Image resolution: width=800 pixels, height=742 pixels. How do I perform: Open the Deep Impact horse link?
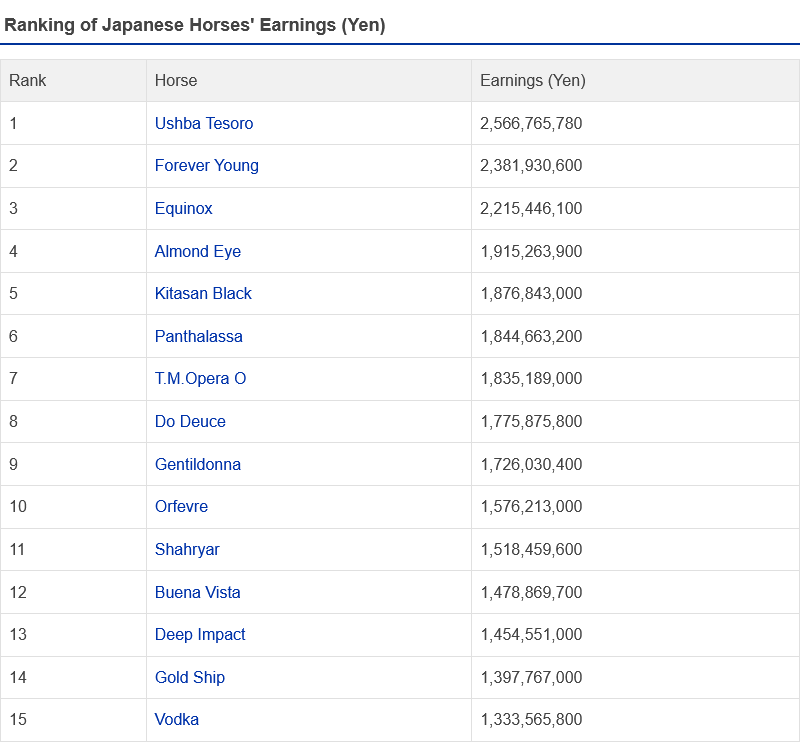200,634
